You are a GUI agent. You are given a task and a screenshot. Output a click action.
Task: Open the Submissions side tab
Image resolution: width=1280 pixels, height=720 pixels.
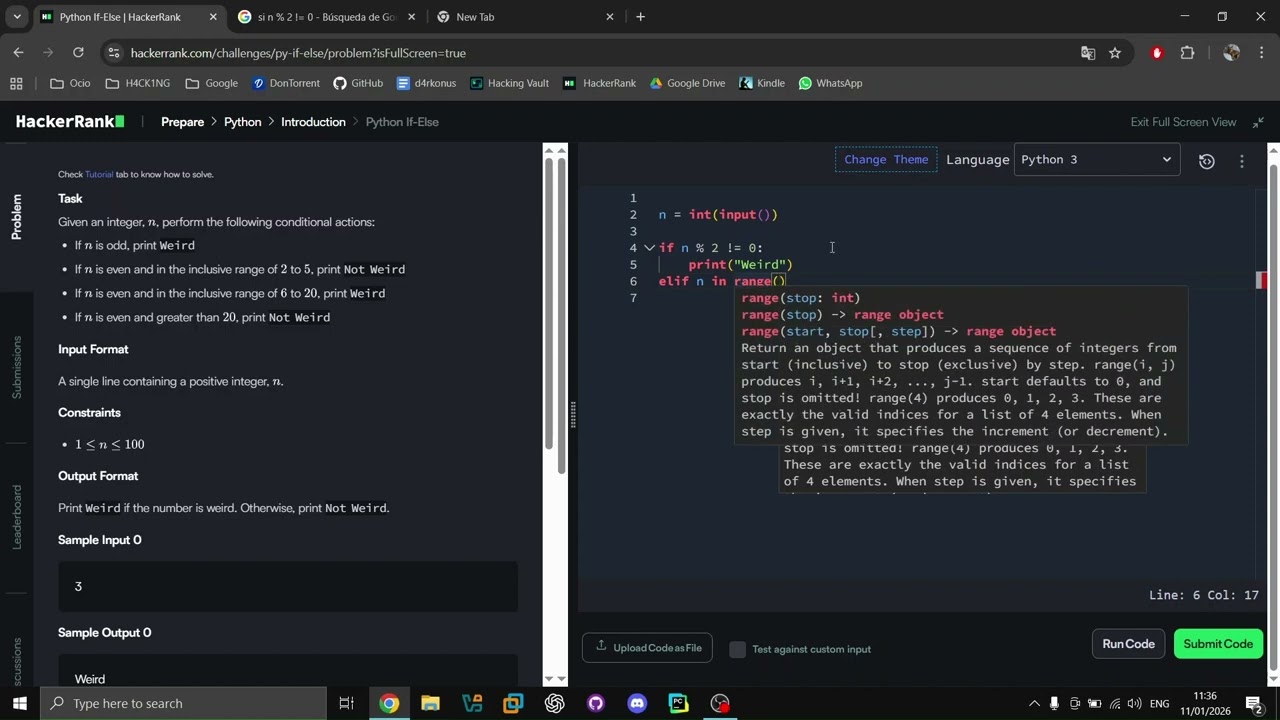pyautogui.click(x=16, y=367)
